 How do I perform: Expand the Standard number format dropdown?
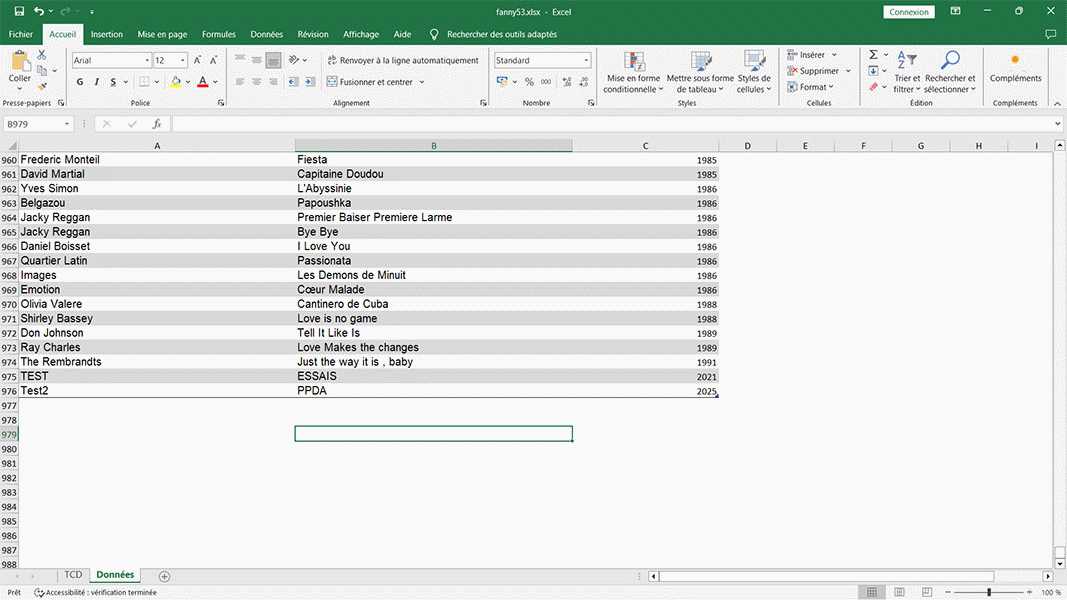[586, 61]
